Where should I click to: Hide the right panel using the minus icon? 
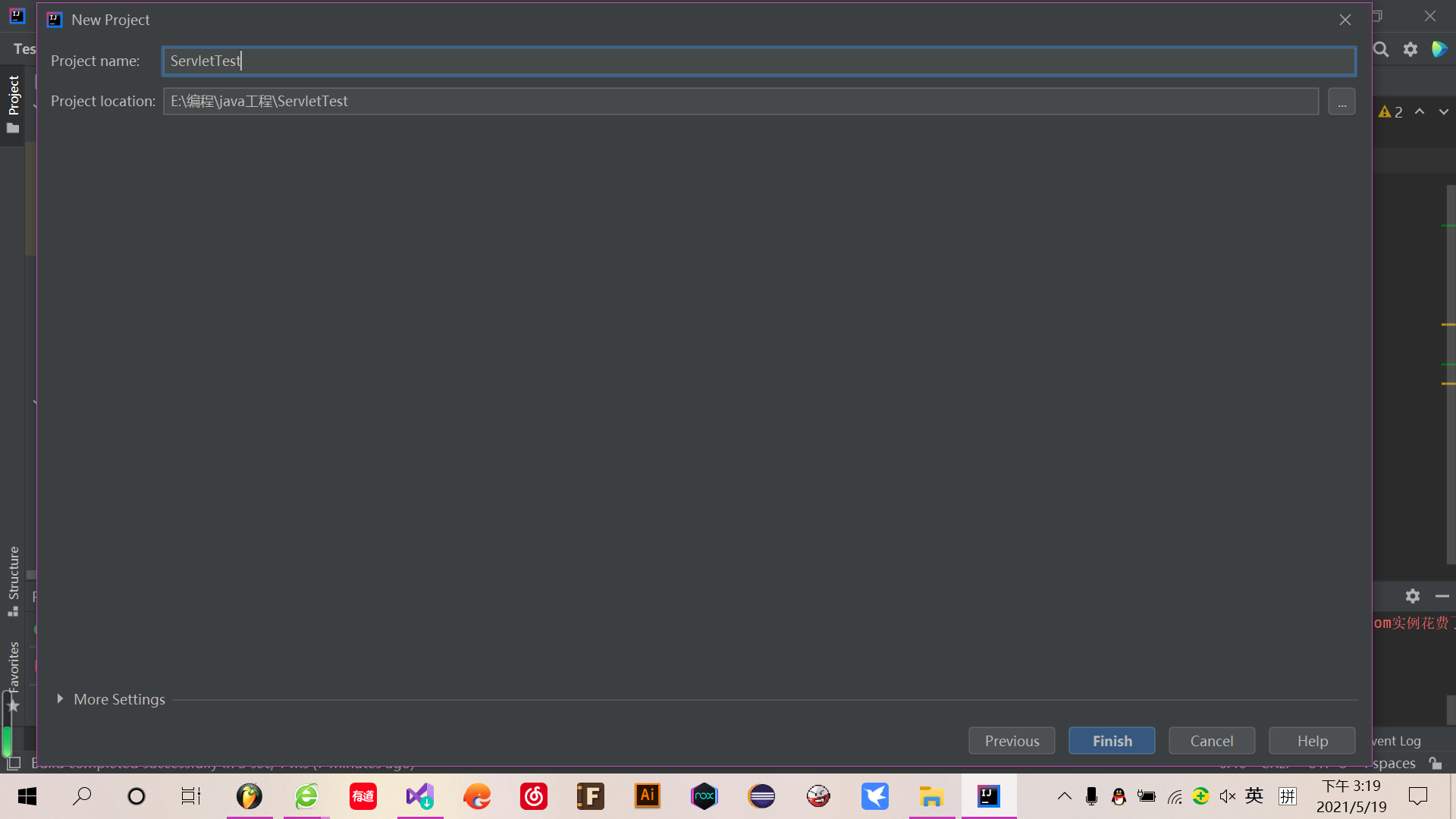tap(1442, 597)
